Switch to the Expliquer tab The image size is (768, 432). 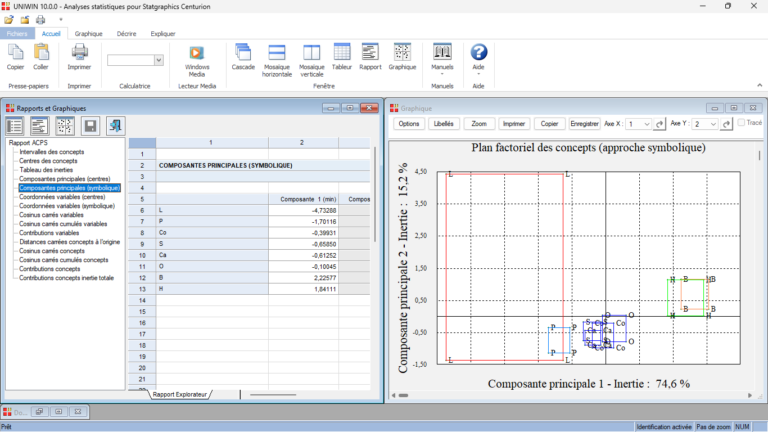click(163, 34)
